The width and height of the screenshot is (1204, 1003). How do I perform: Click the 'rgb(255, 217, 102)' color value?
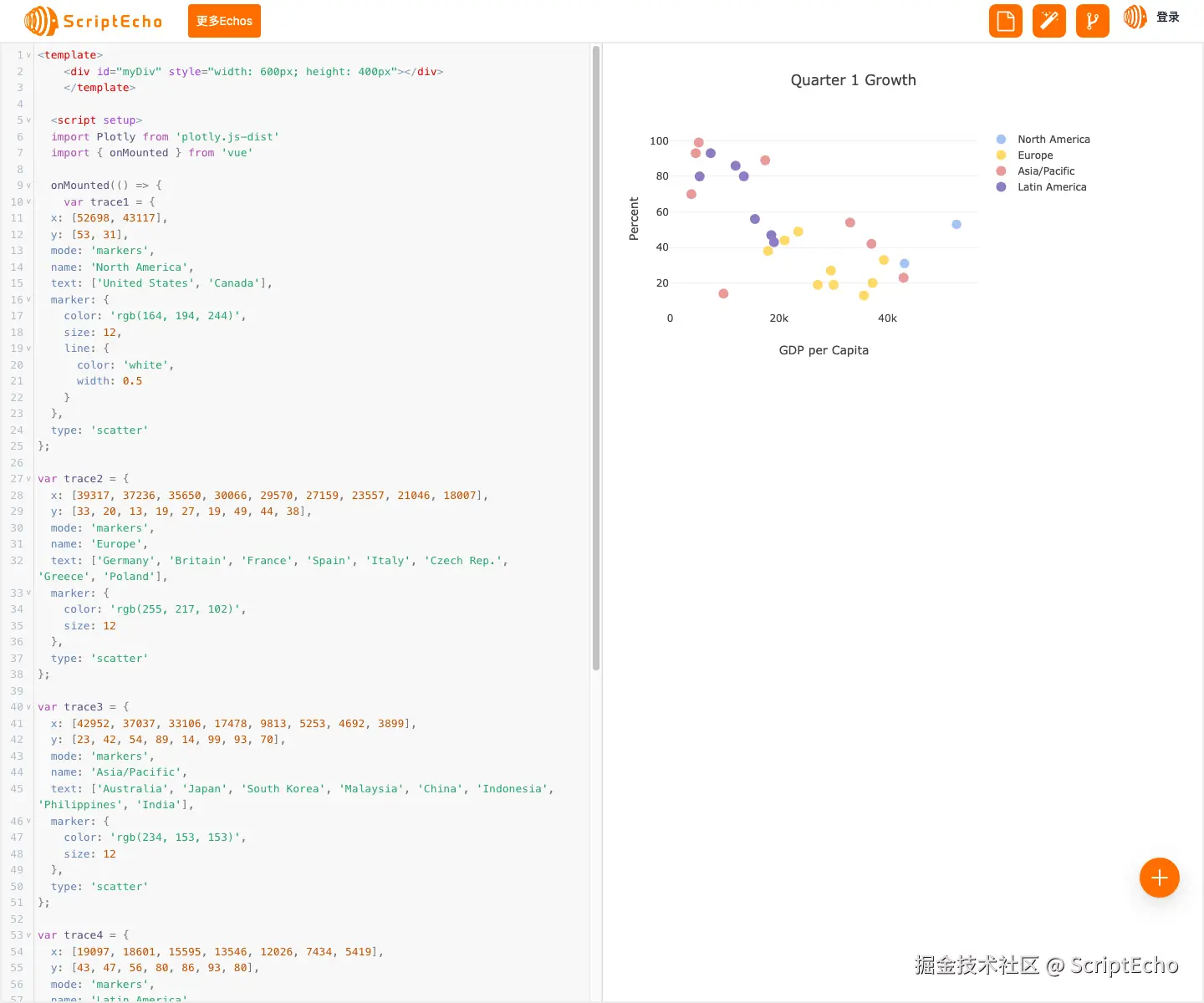(x=175, y=609)
